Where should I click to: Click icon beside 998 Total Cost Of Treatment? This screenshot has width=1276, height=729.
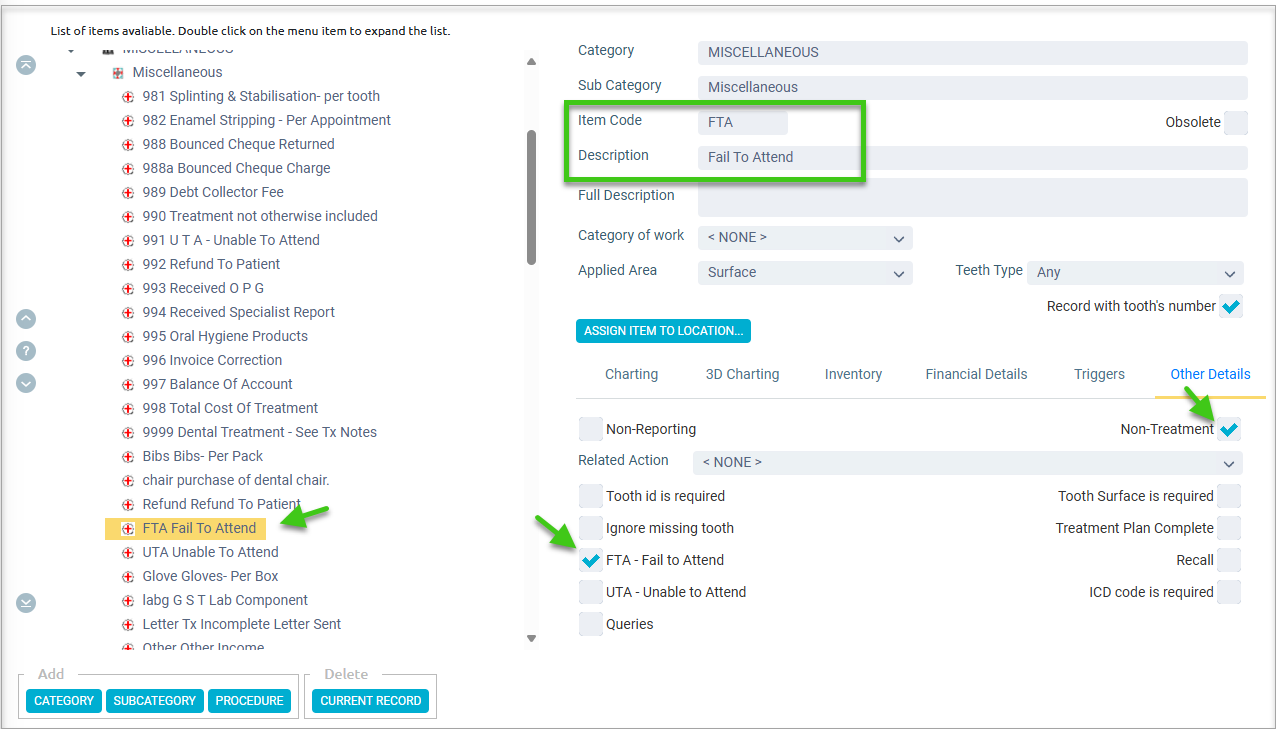(x=128, y=409)
